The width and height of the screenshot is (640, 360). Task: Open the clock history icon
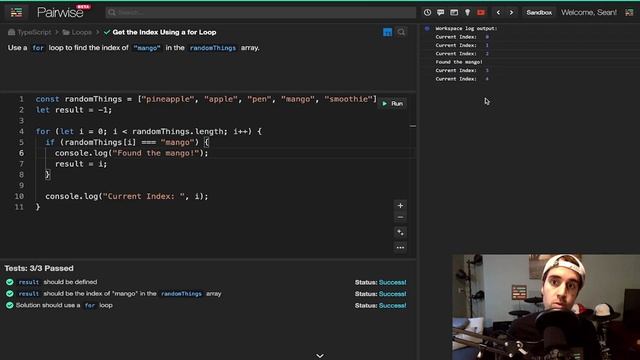427,13
